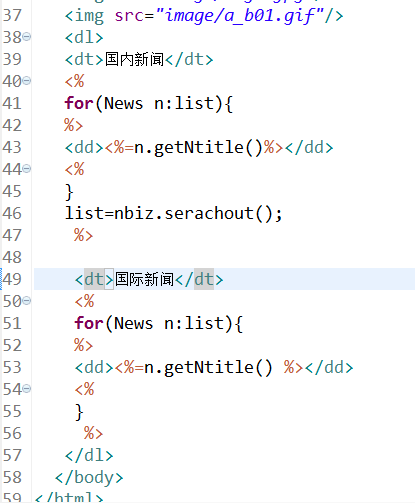Click the closing brace on line 45

coord(69,192)
